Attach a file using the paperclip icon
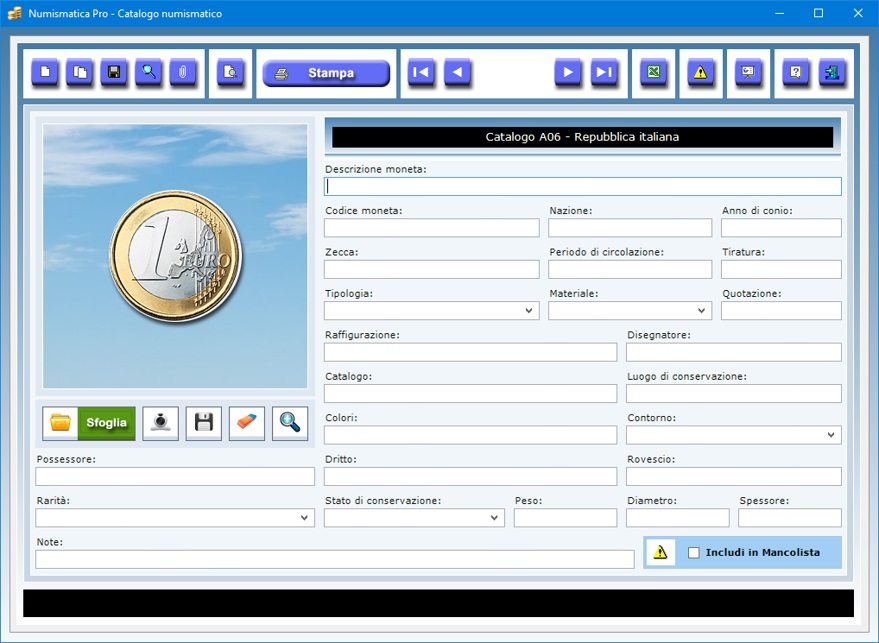Screen dimensions: 879x643 (183, 73)
